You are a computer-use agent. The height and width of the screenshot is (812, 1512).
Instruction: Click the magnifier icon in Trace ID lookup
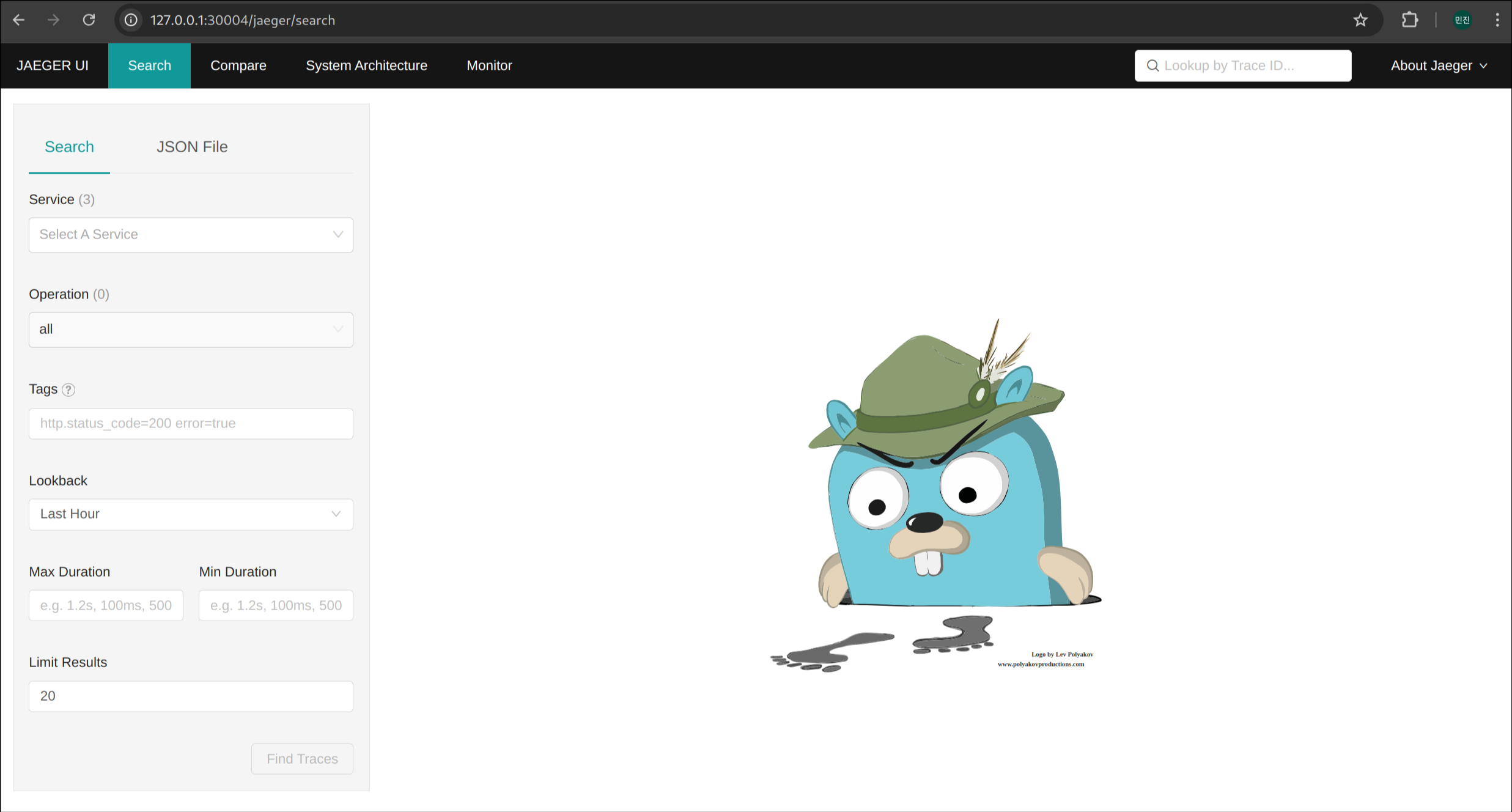tap(1152, 65)
